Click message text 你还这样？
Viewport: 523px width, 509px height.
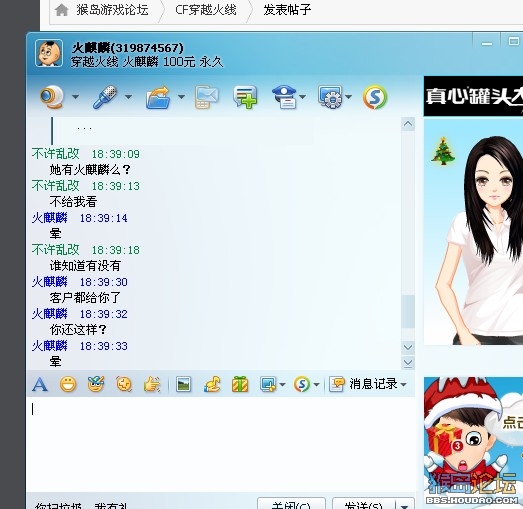(x=78, y=330)
